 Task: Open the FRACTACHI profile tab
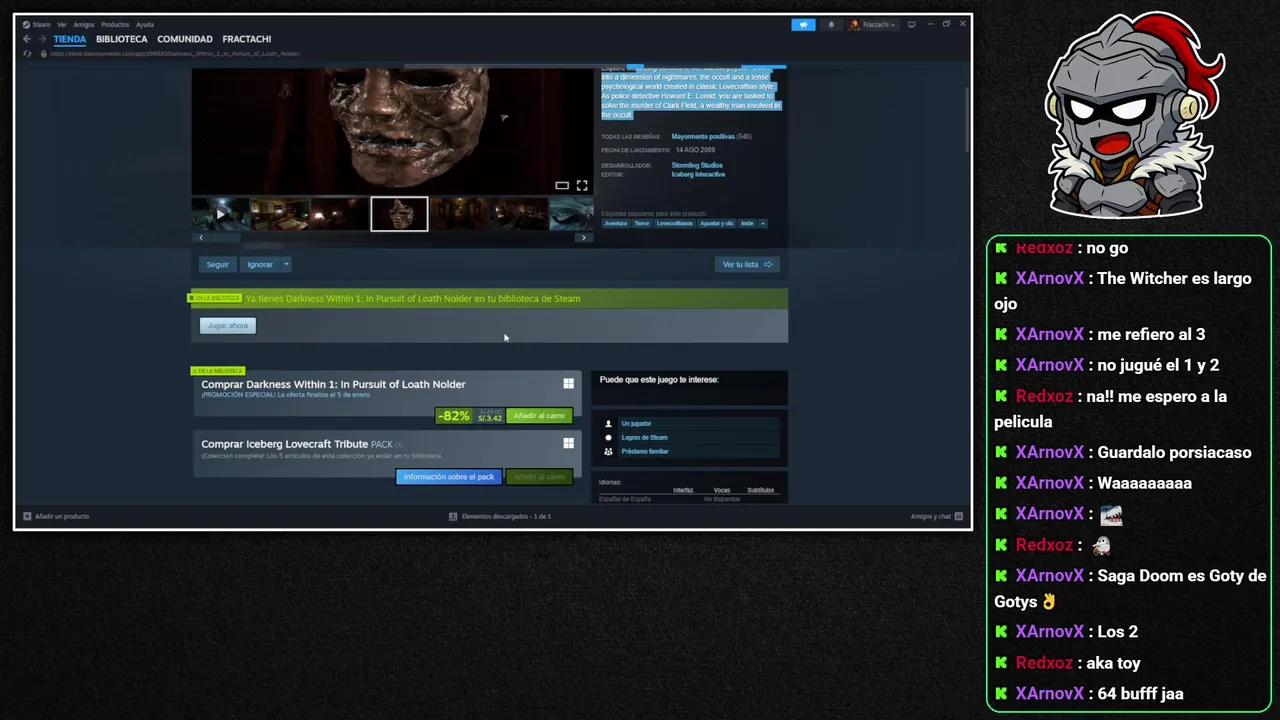tap(247, 39)
